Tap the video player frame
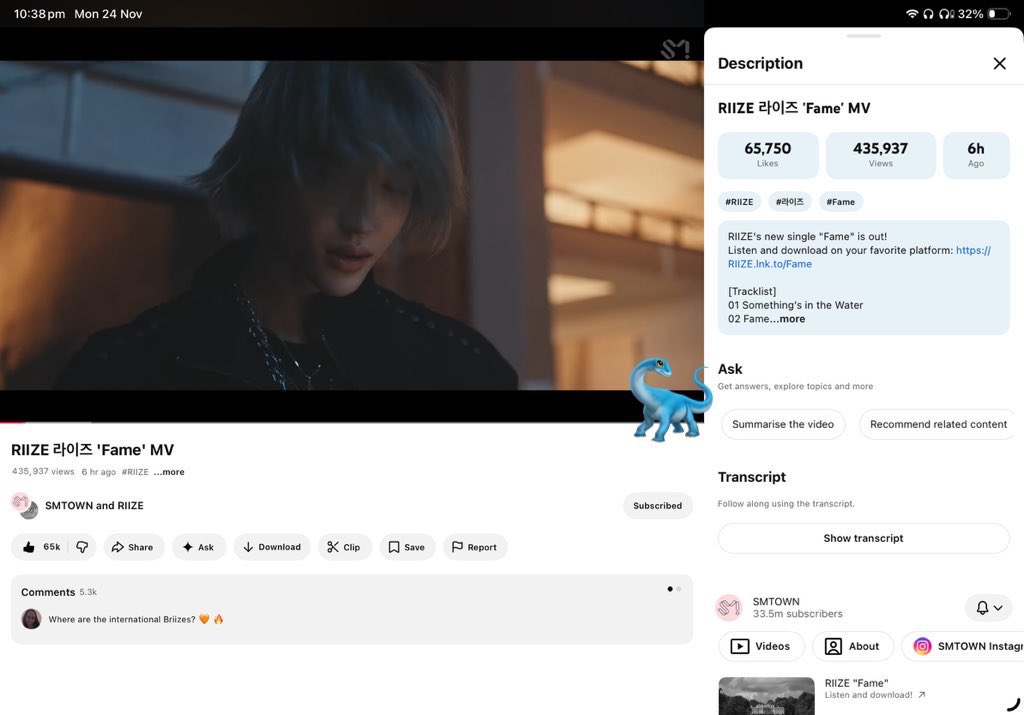This screenshot has height=715, width=1024. [x=351, y=225]
